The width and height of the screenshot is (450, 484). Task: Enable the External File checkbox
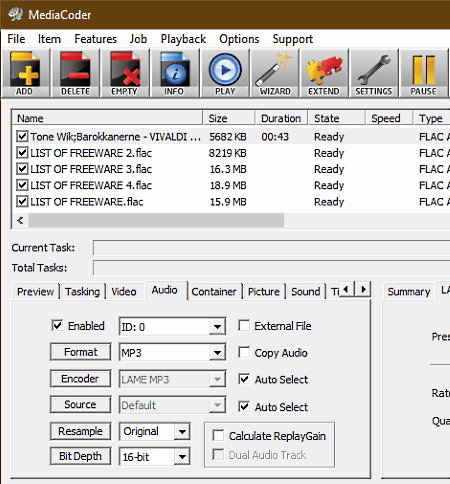tap(244, 325)
